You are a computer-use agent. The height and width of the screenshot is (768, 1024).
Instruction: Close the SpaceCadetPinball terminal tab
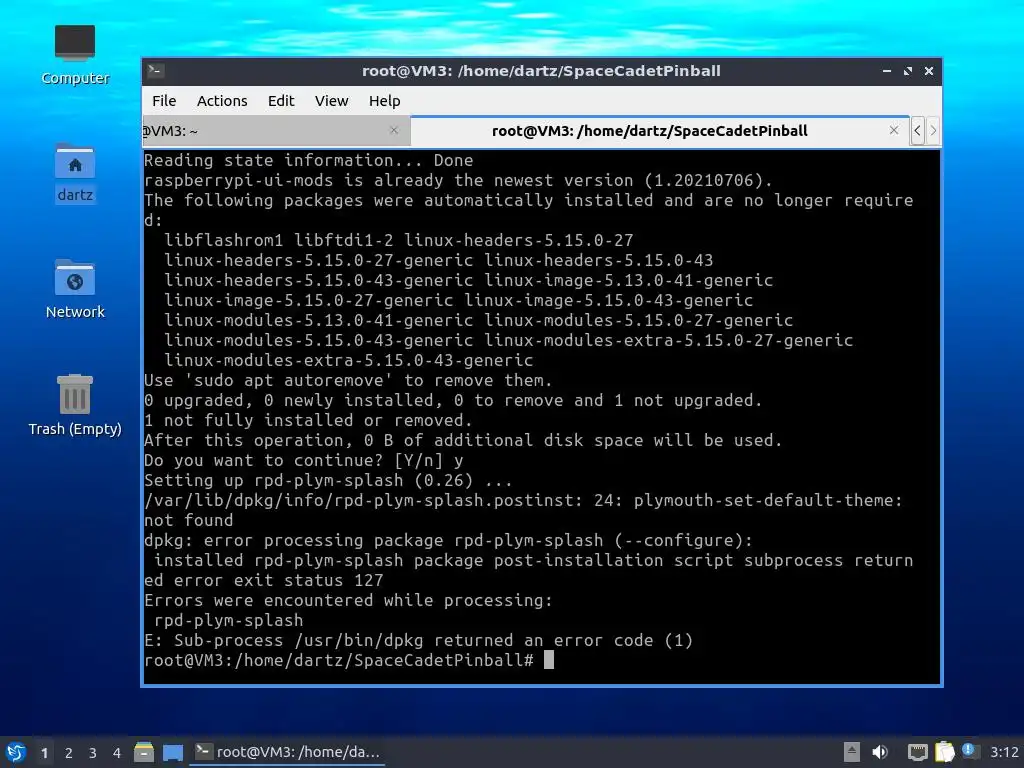pos(894,130)
